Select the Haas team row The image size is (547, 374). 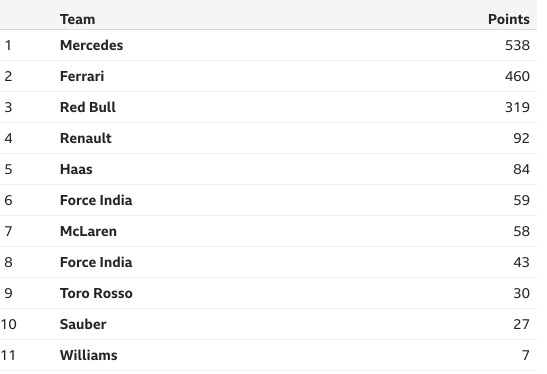268,169
